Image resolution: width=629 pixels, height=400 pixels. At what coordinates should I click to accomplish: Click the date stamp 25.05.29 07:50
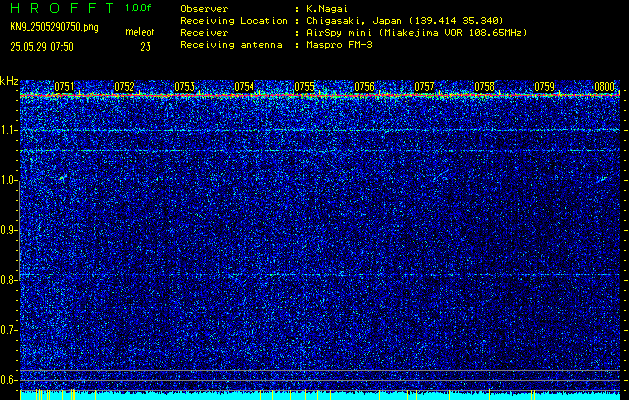pos(42,47)
